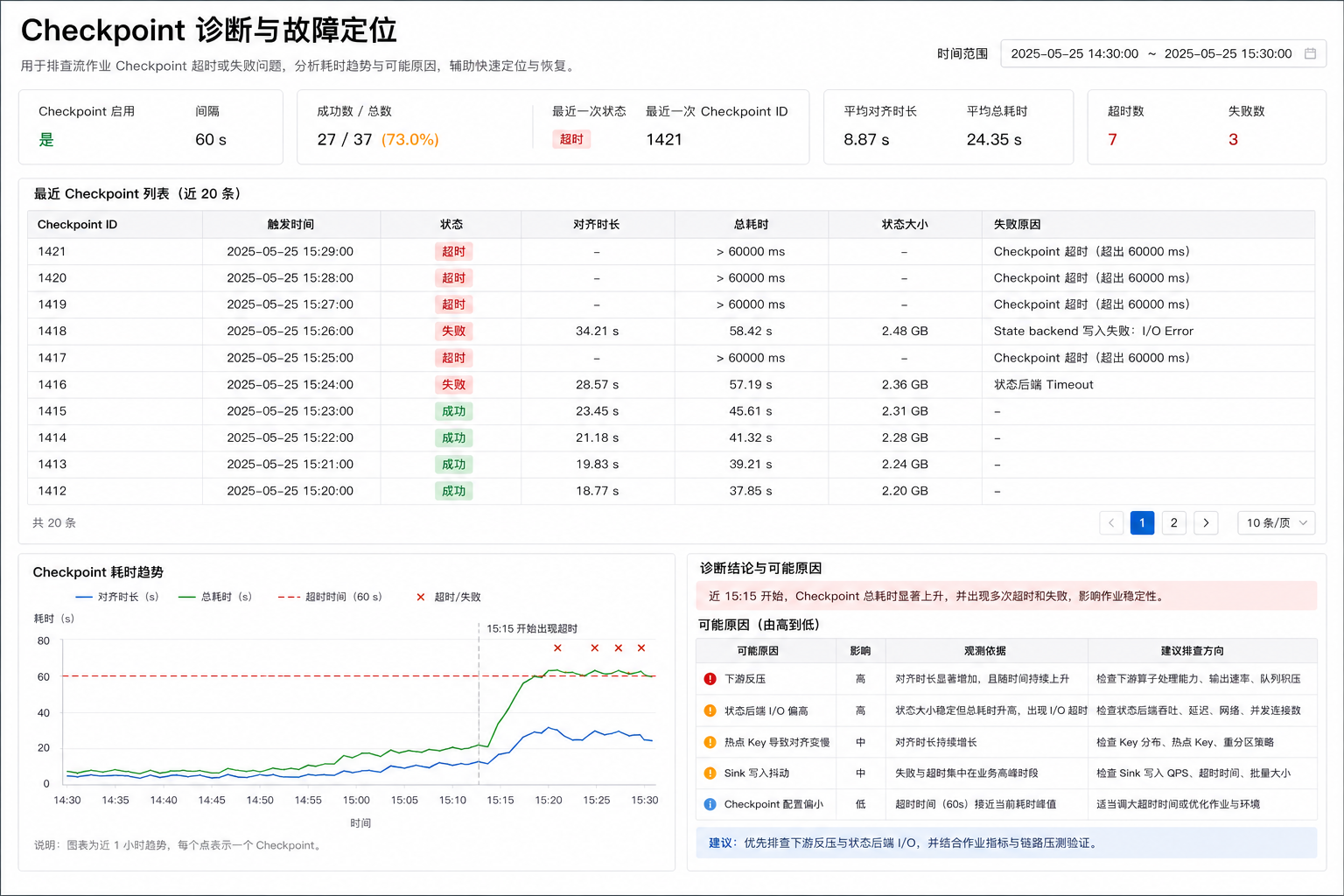
Task: Click the 总耗时 column header
Action: tap(752, 225)
